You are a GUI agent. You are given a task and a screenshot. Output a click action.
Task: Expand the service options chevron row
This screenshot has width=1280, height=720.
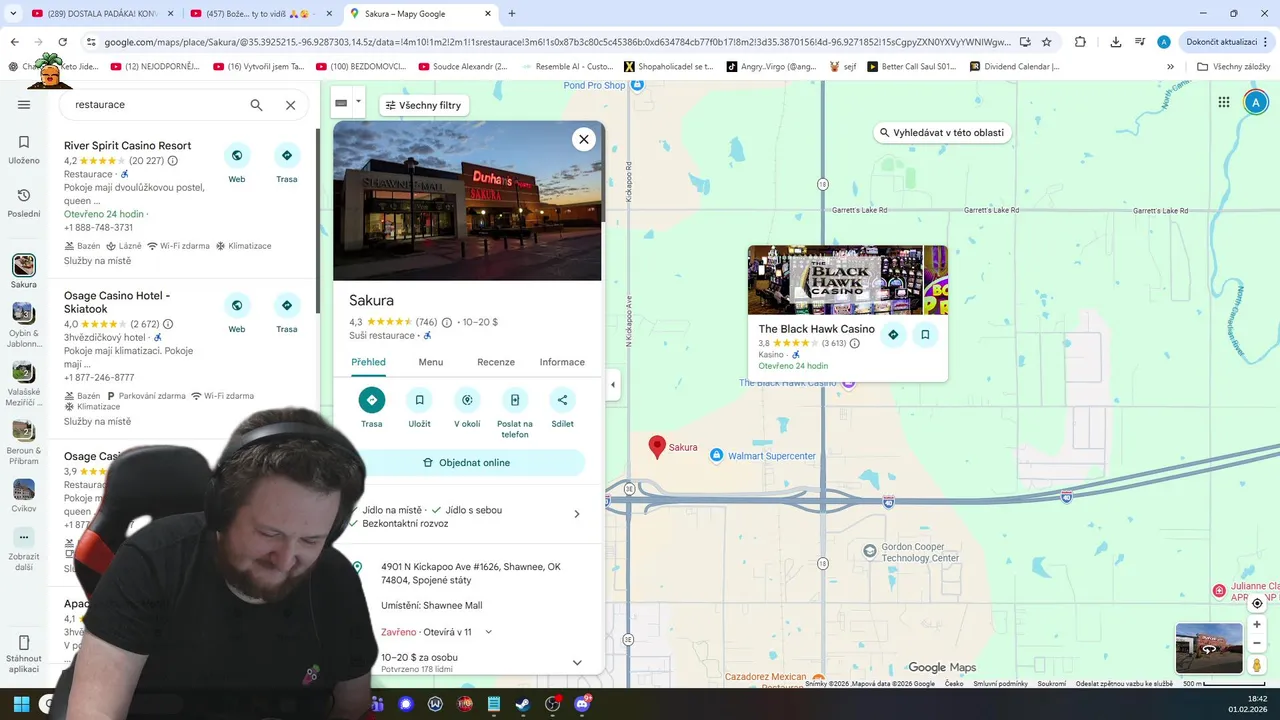(x=576, y=514)
